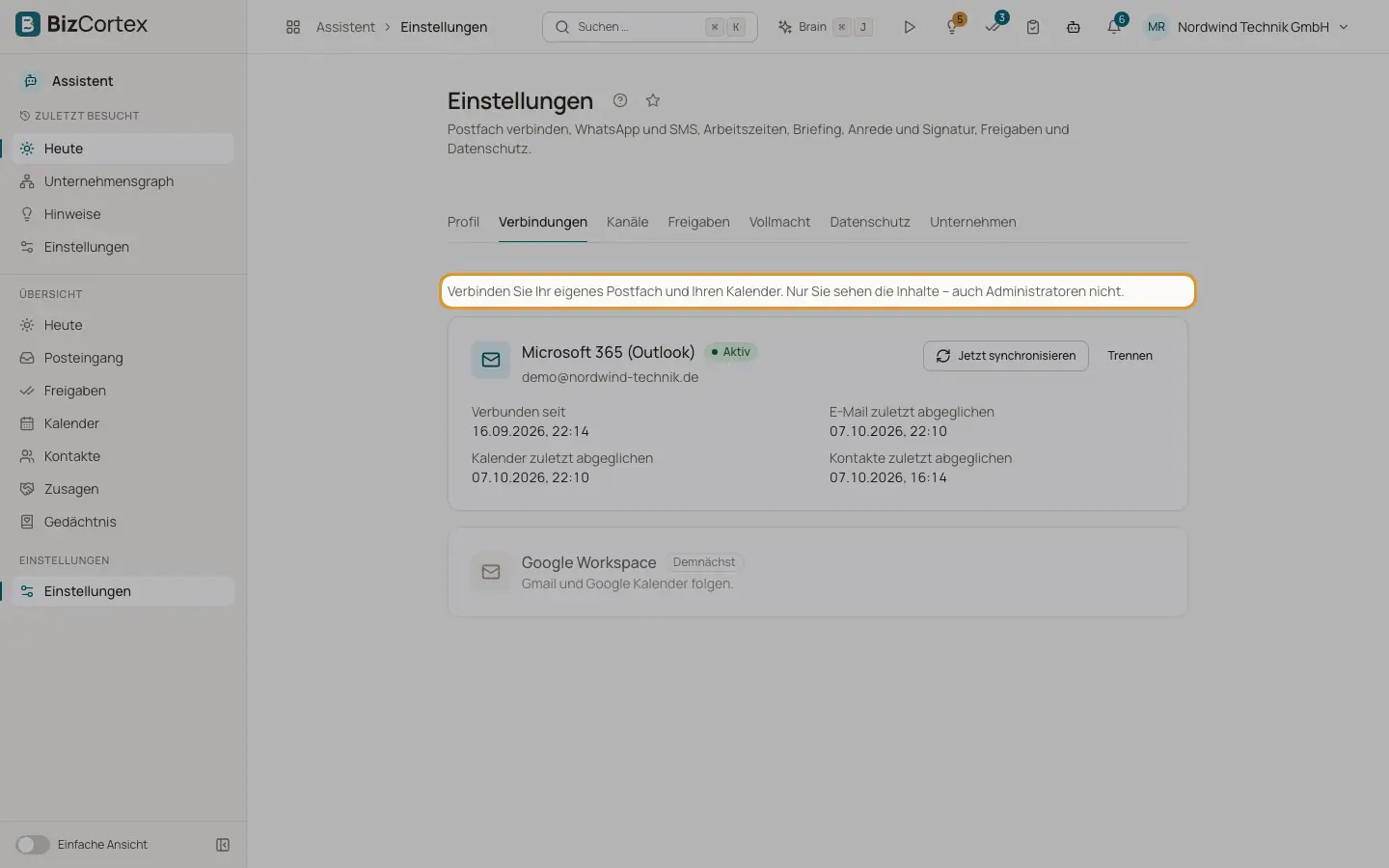Open the double-check approvals icon with badge 3
1389x868 pixels.
tap(993, 27)
